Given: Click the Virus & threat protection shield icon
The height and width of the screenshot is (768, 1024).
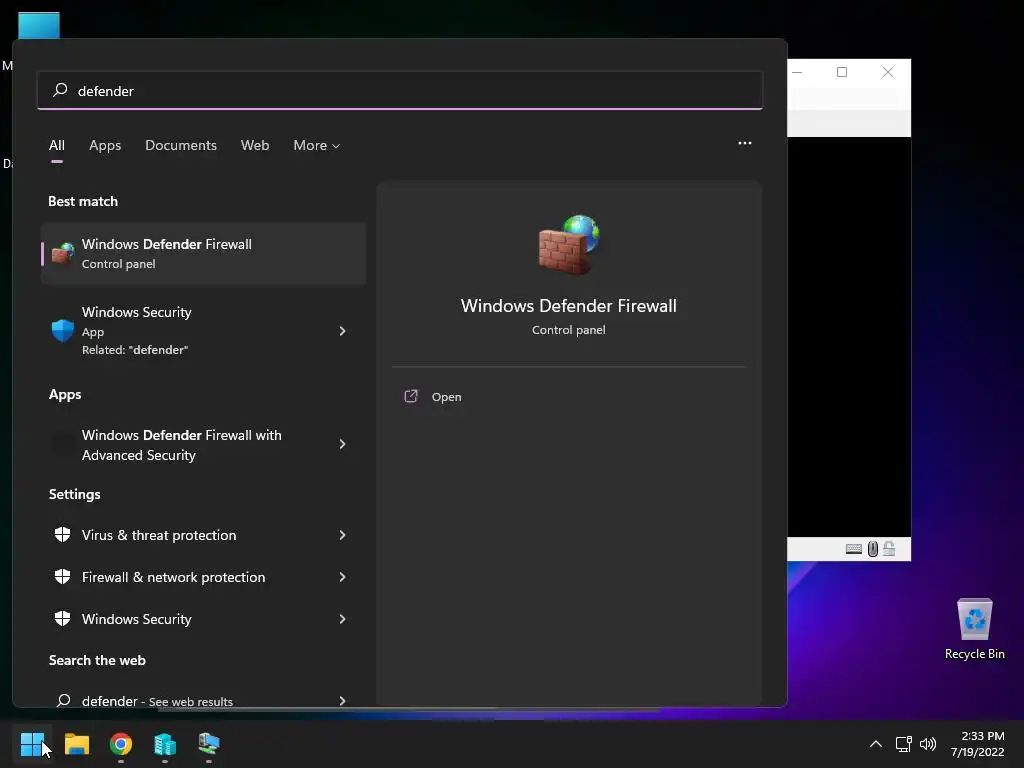Looking at the screenshot, I should pyautogui.click(x=63, y=535).
